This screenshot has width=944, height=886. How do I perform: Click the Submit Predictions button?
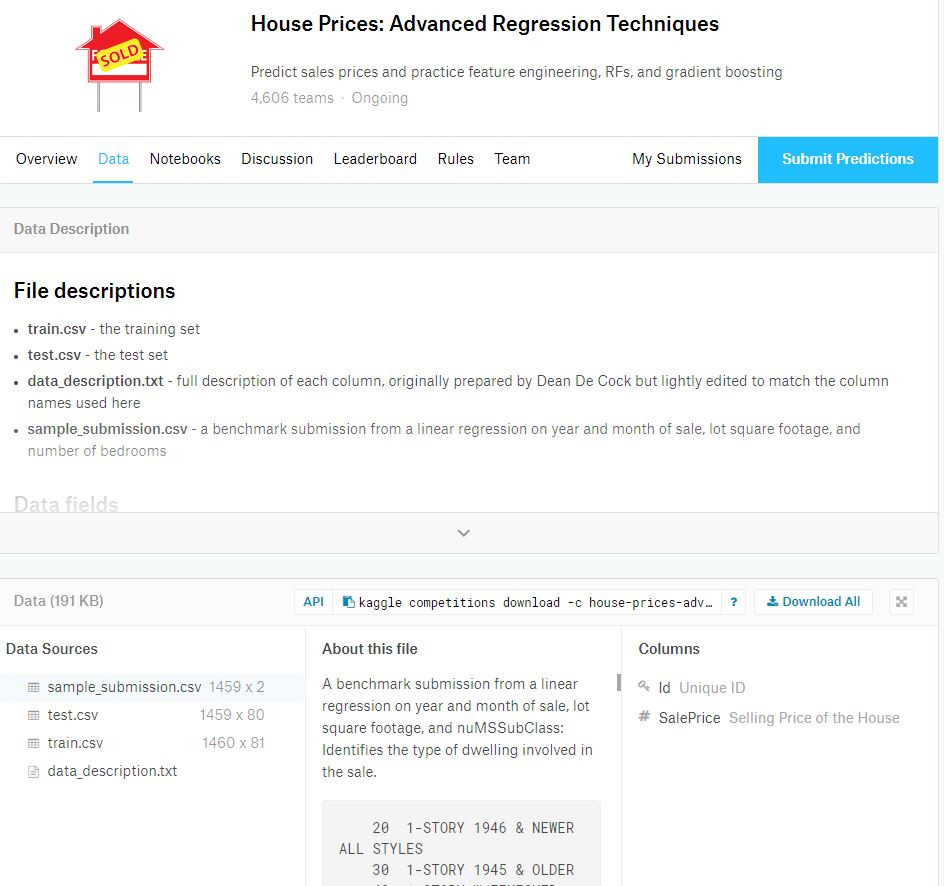(x=848, y=160)
